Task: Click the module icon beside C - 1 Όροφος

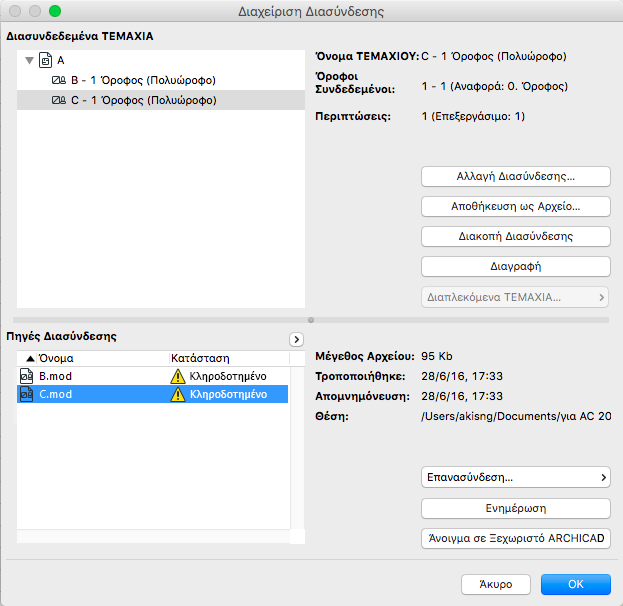Action: click(x=58, y=100)
